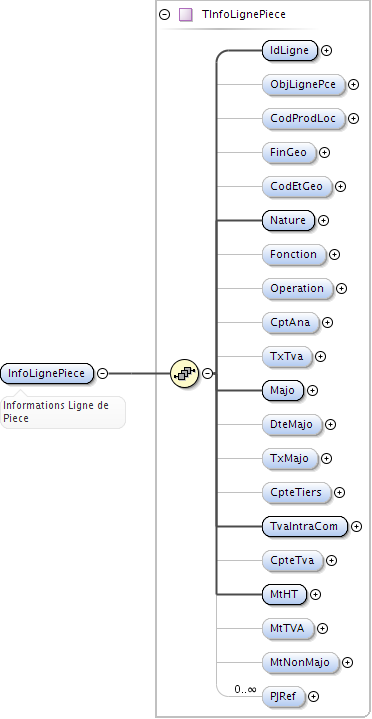This screenshot has height=719, width=372.
Task: Expand the MtNonMajo plus icon
Action: (x=348, y=663)
